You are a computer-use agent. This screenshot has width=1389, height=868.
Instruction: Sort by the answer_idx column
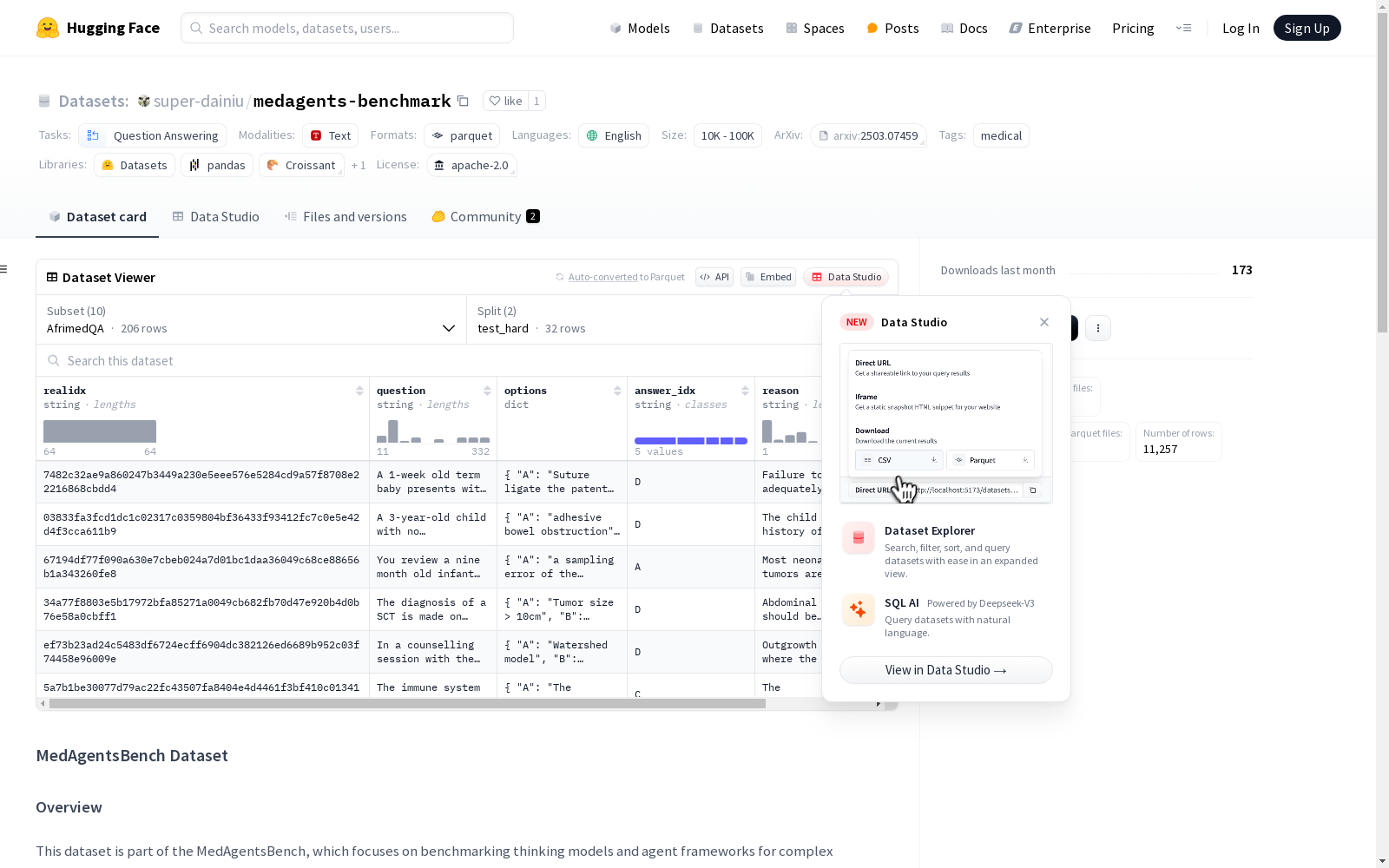pos(745,391)
